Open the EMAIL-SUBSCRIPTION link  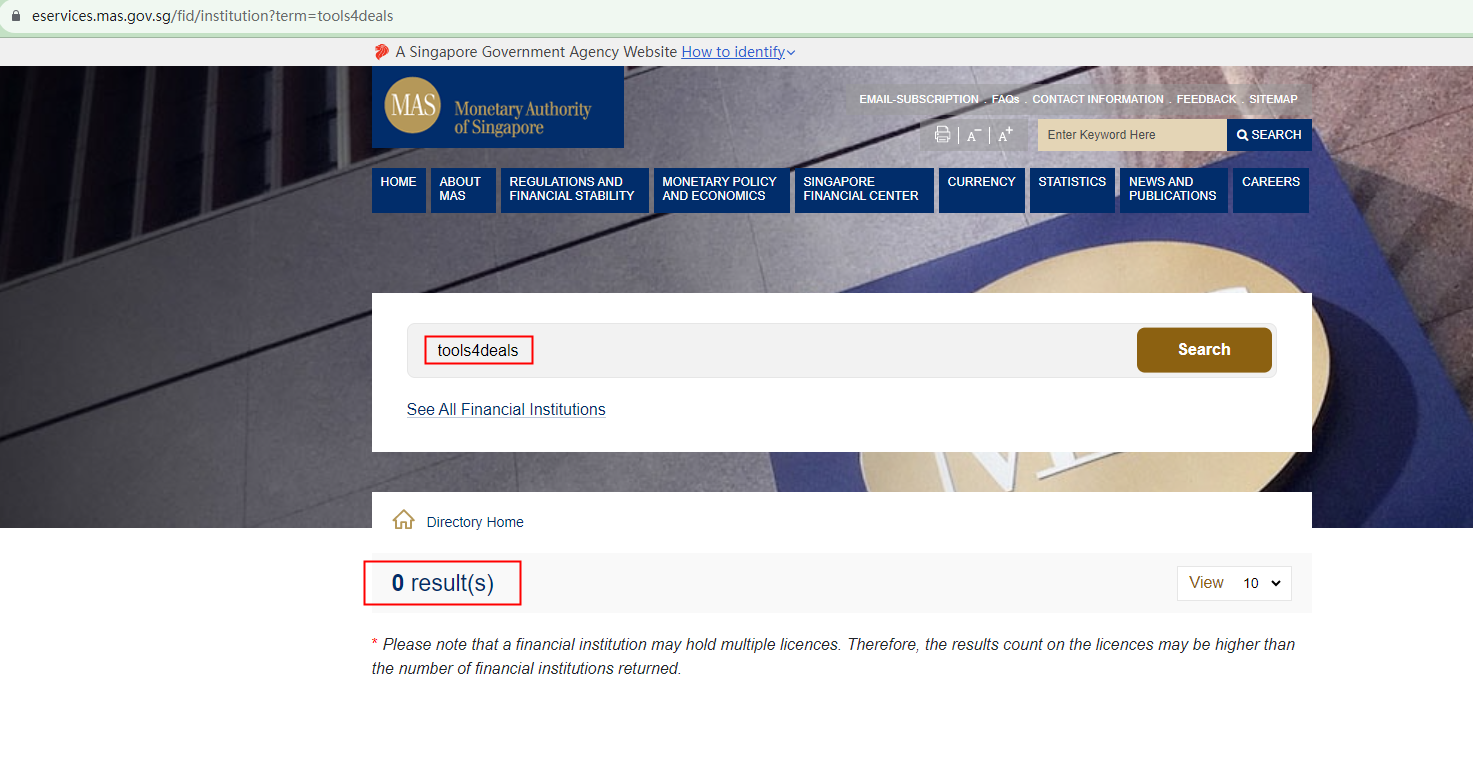click(919, 99)
